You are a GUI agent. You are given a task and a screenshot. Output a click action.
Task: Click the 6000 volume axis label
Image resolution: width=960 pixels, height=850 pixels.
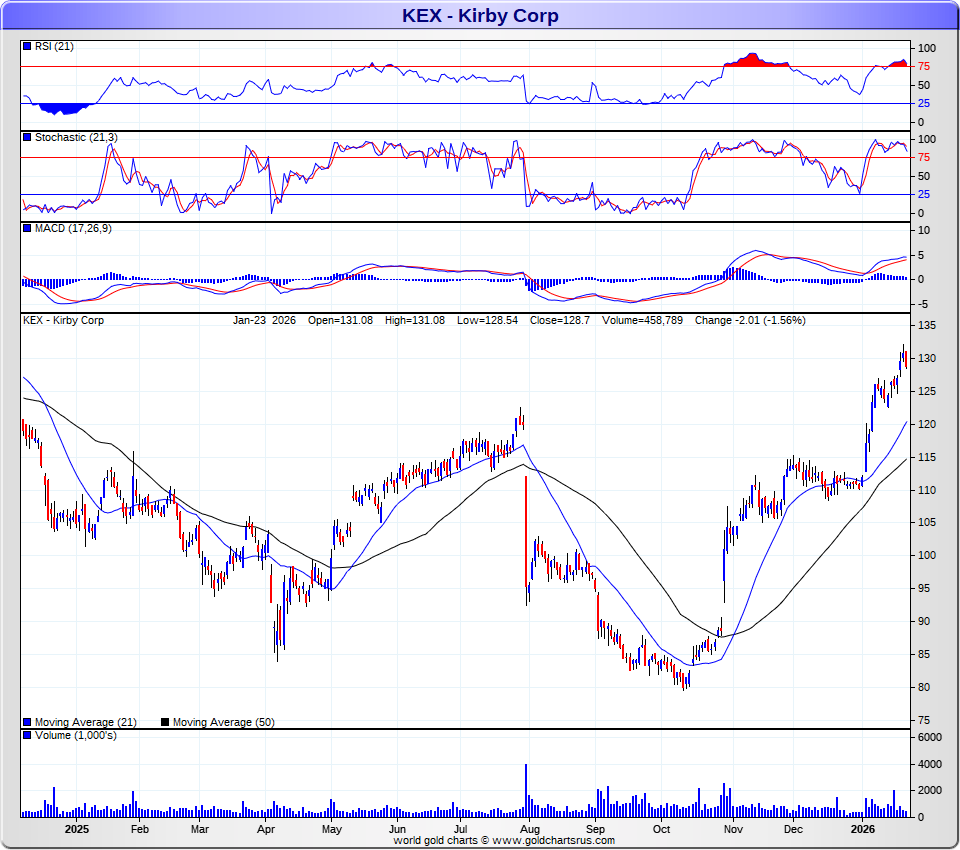[x=929, y=737]
